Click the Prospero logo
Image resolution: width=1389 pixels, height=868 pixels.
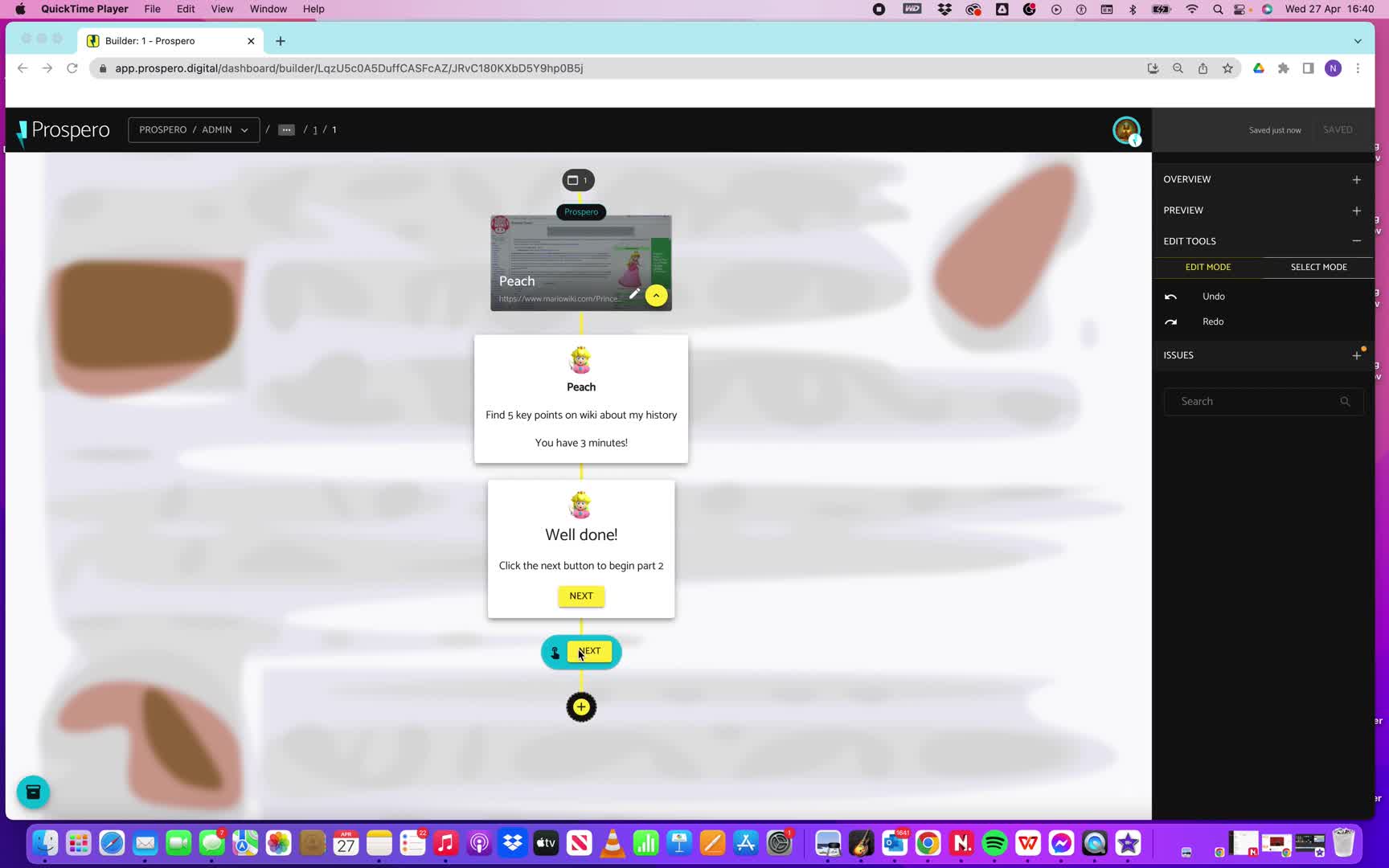(x=64, y=131)
